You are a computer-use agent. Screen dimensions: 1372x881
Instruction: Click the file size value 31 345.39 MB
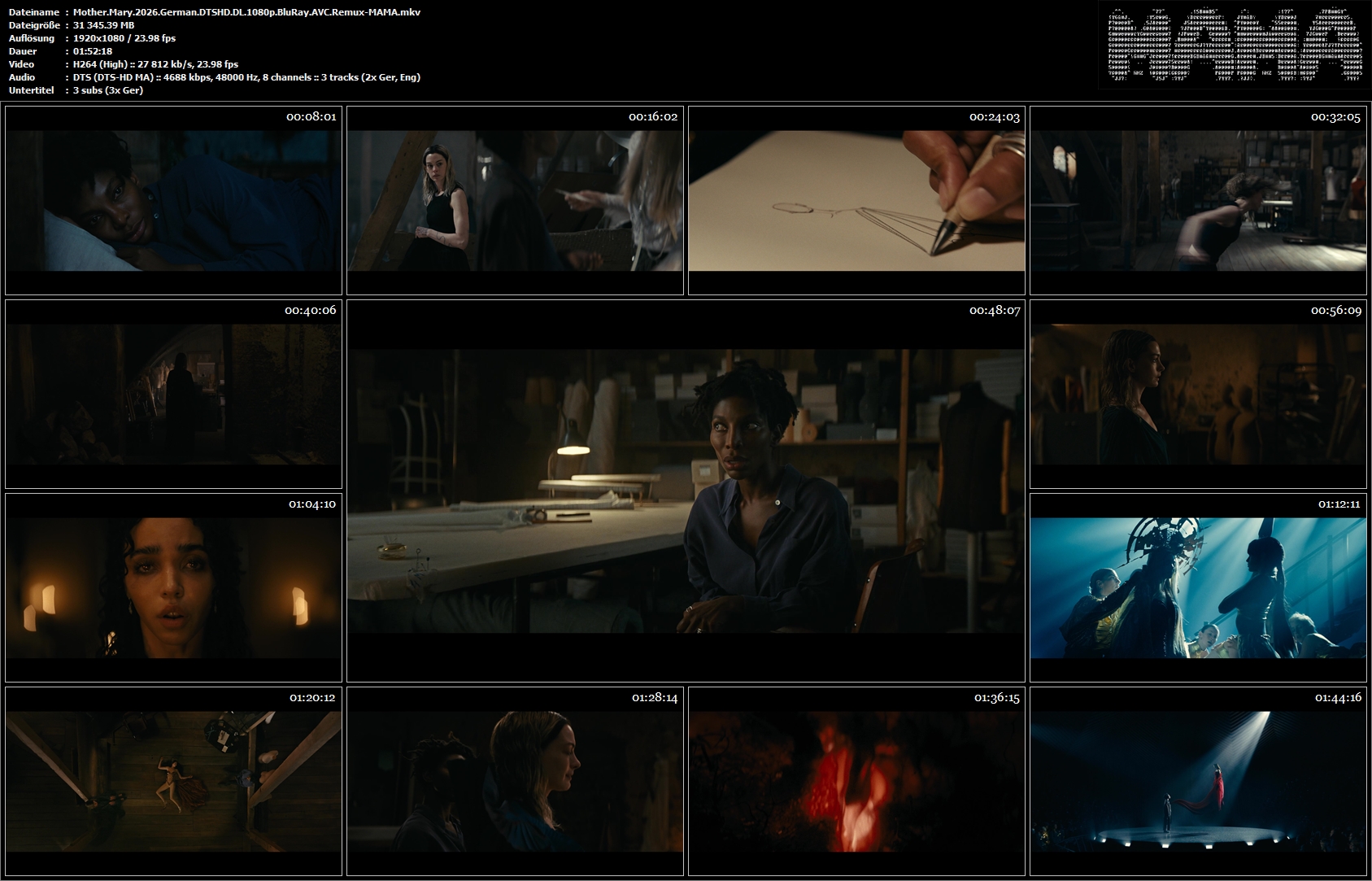tap(103, 25)
